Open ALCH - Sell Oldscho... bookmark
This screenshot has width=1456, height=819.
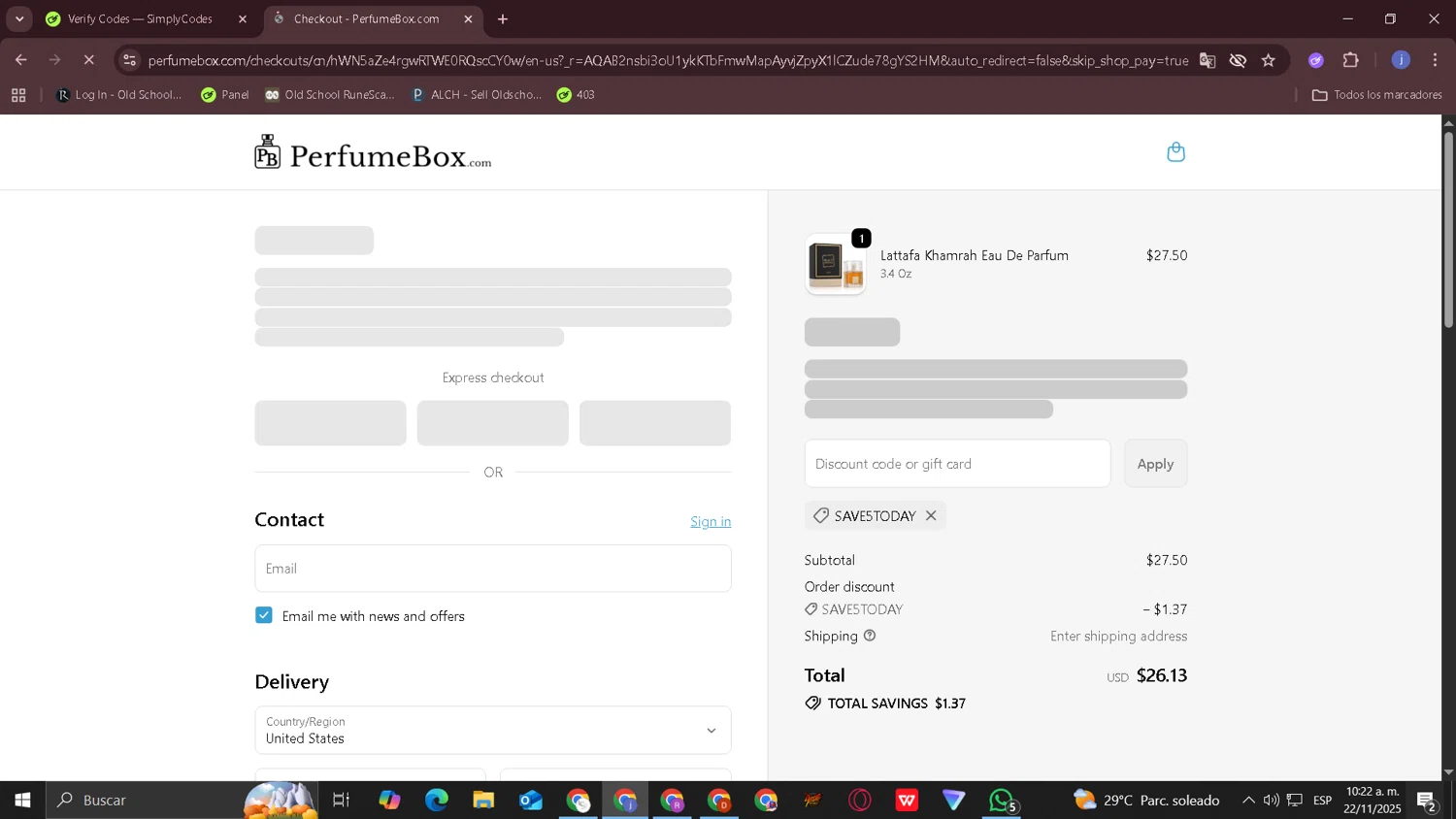click(477, 95)
